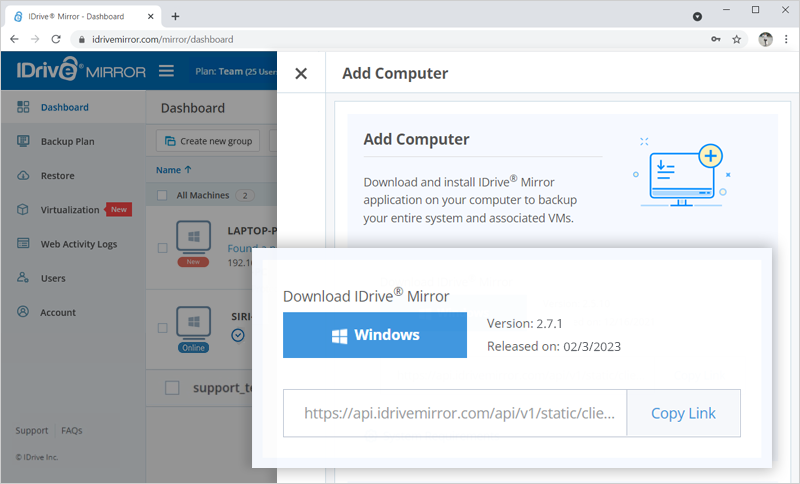
Task: Click the Version: 2.7.1 text
Action: [x=524, y=323]
